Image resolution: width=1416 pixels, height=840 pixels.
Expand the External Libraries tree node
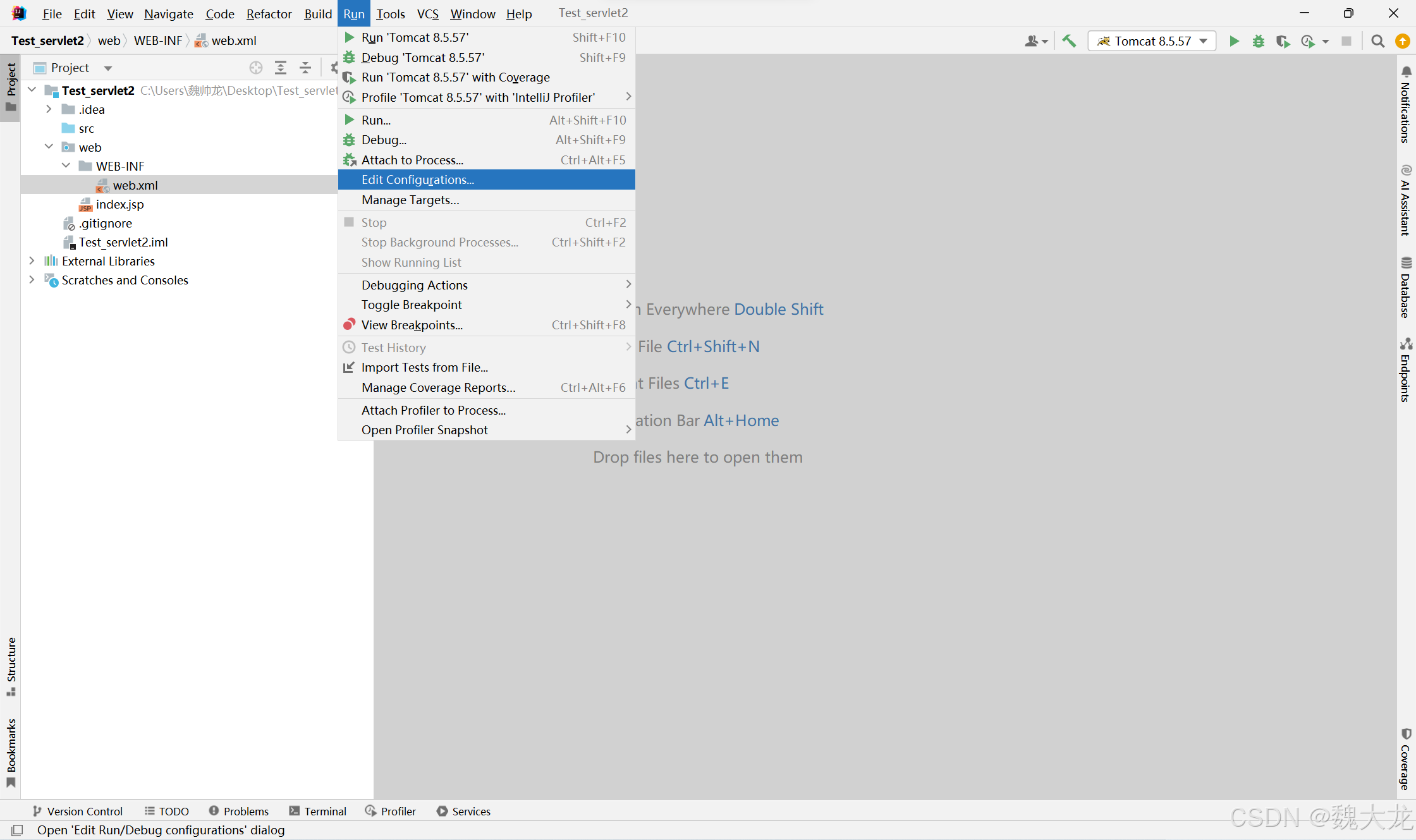tap(32, 261)
